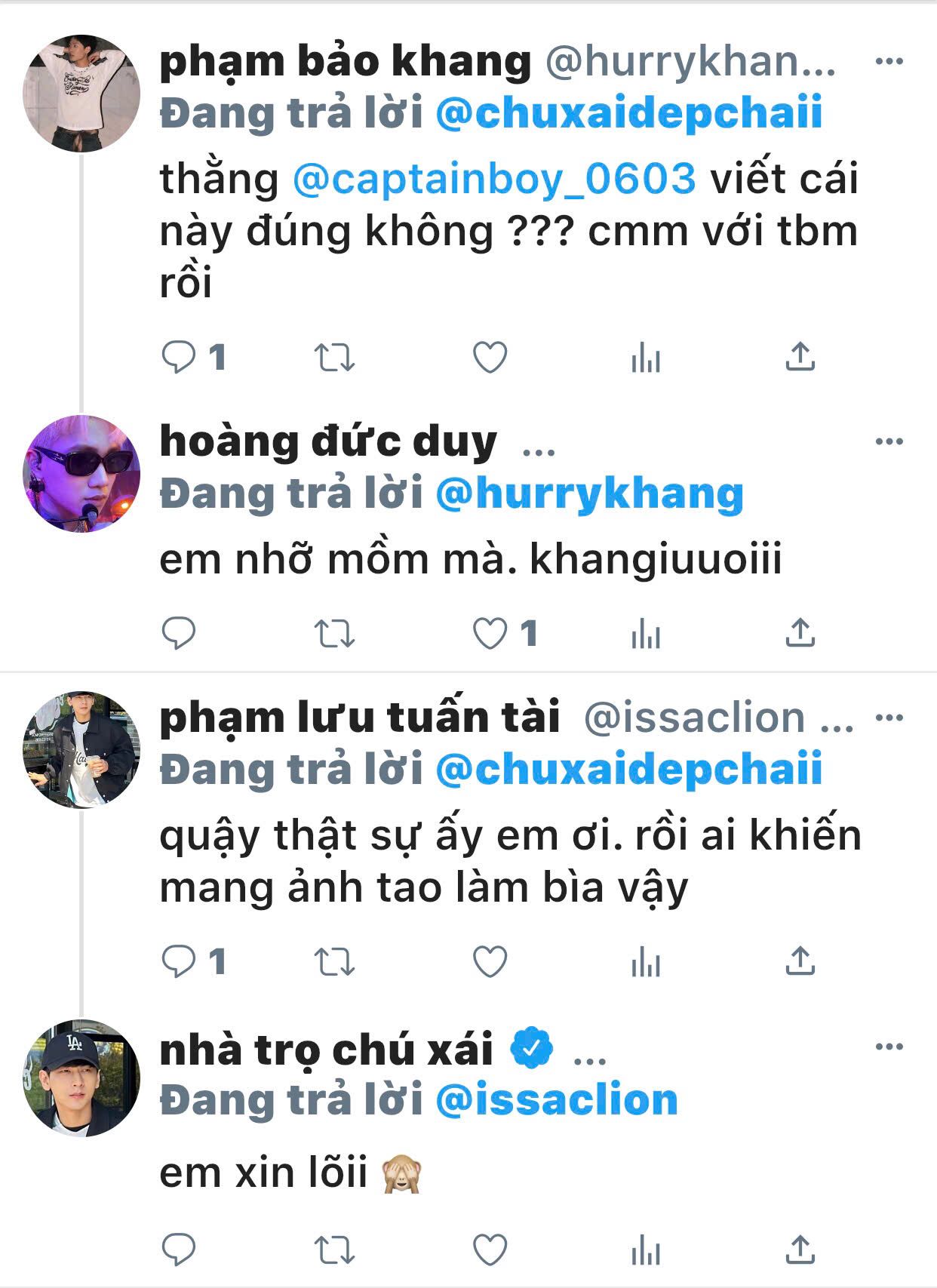
Task: Open more options for nhà trọ chú xái's tweet
Action: [889, 1047]
